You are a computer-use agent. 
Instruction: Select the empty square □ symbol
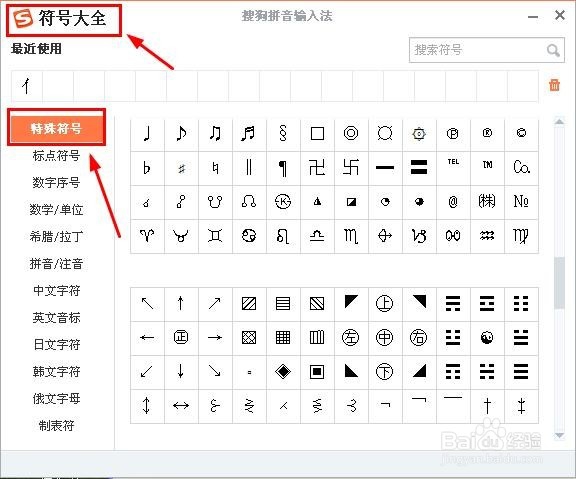[x=317, y=133]
